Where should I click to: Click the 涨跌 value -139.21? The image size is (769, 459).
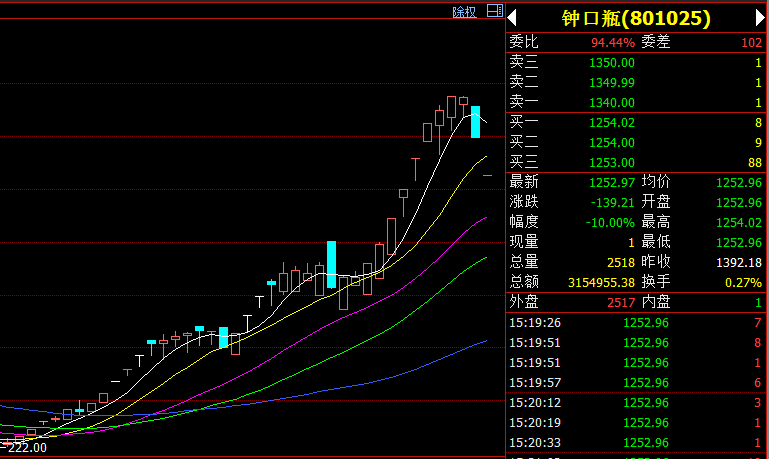[x=613, y=203]
